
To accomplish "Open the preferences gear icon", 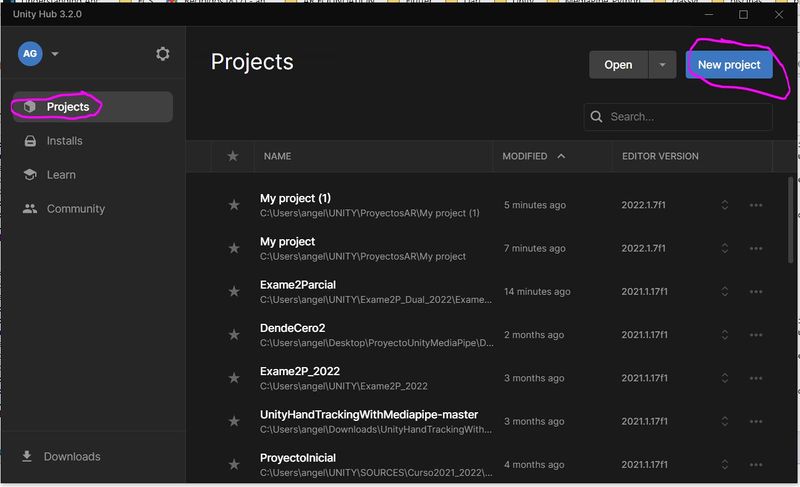I will 162,54.
